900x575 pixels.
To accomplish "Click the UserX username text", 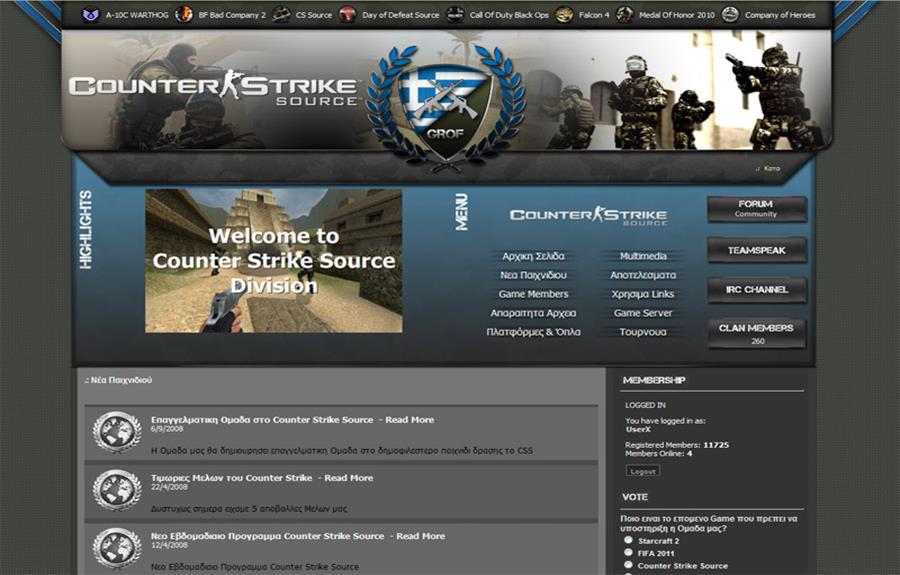I will click(x=638, y=429).
